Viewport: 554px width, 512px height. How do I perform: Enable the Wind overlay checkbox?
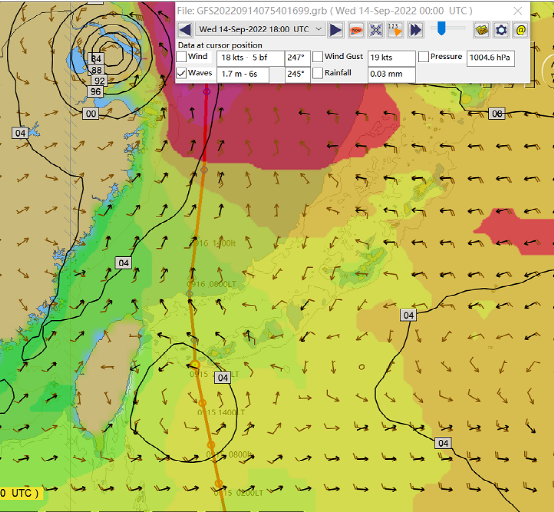[x=182, y=57]
